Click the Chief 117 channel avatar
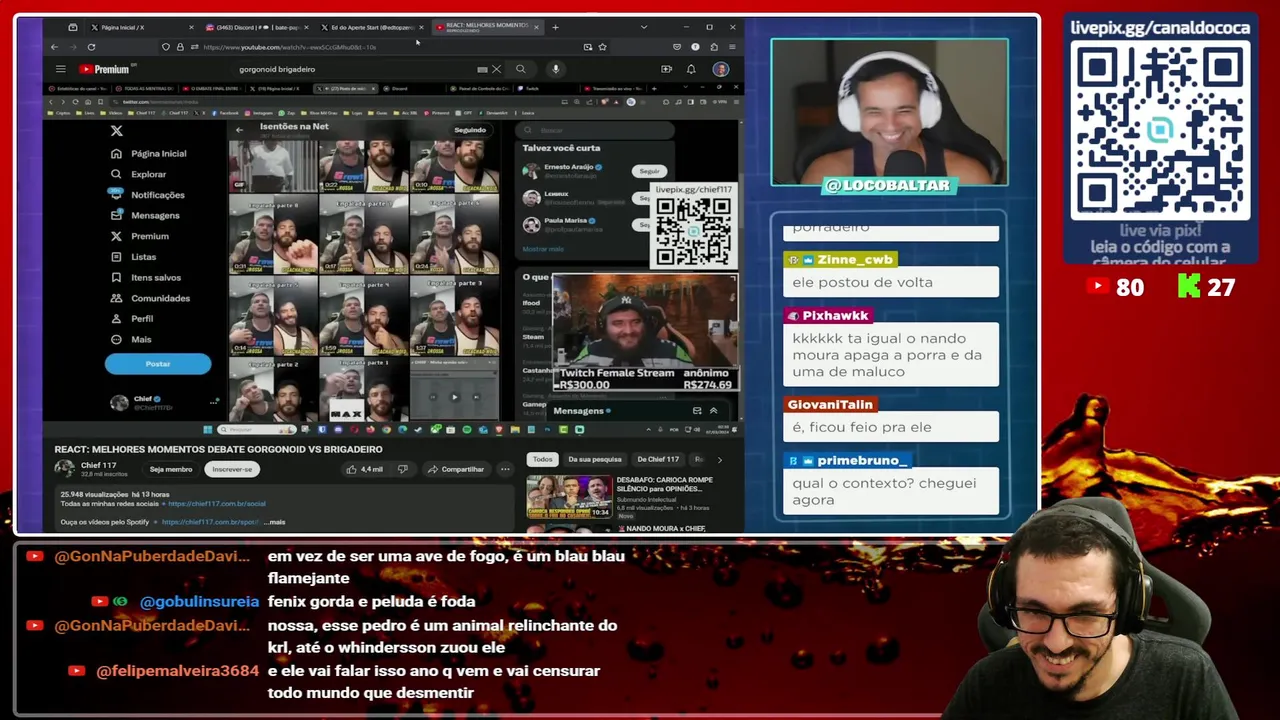Image resolution: width=1280 pixels, height=720 pixels. coord(65,468)
